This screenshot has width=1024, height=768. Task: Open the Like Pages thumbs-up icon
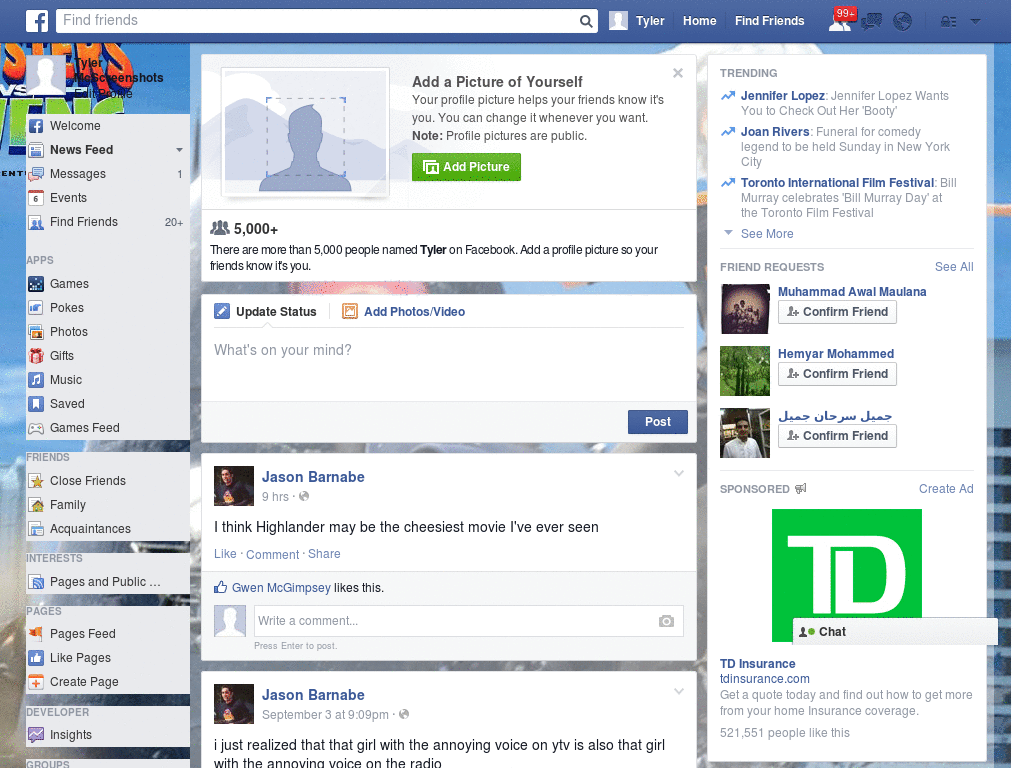(36, 658)
